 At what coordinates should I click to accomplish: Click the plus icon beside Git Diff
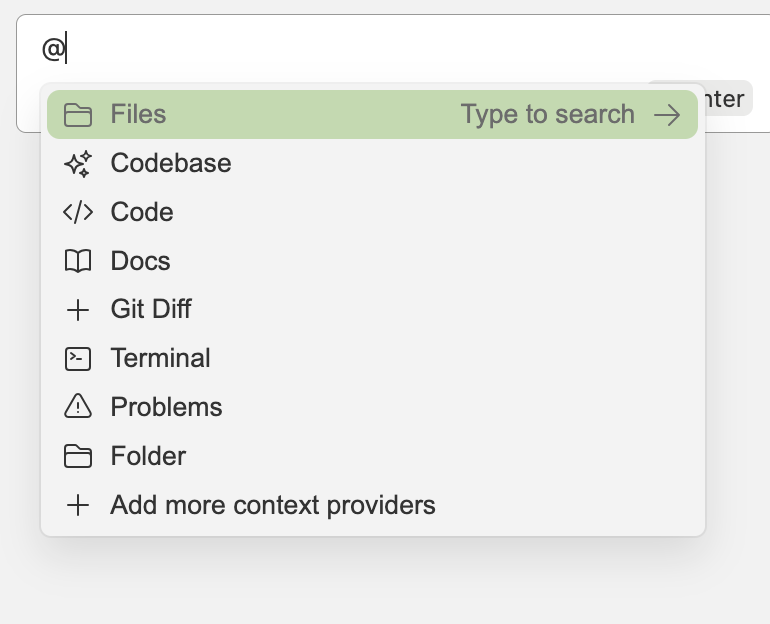[77, 310]
